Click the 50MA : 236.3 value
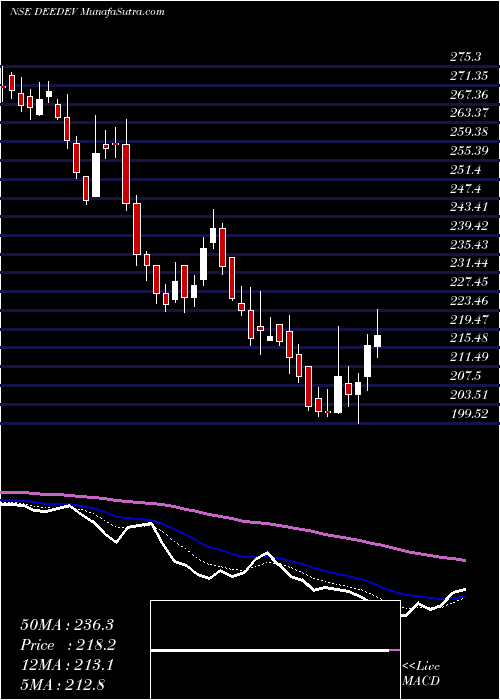 point(67,624)
